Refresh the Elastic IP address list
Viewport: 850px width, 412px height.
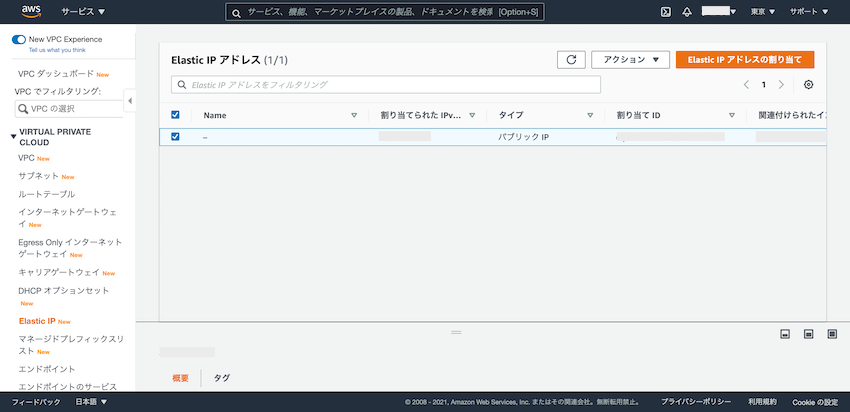571,60
